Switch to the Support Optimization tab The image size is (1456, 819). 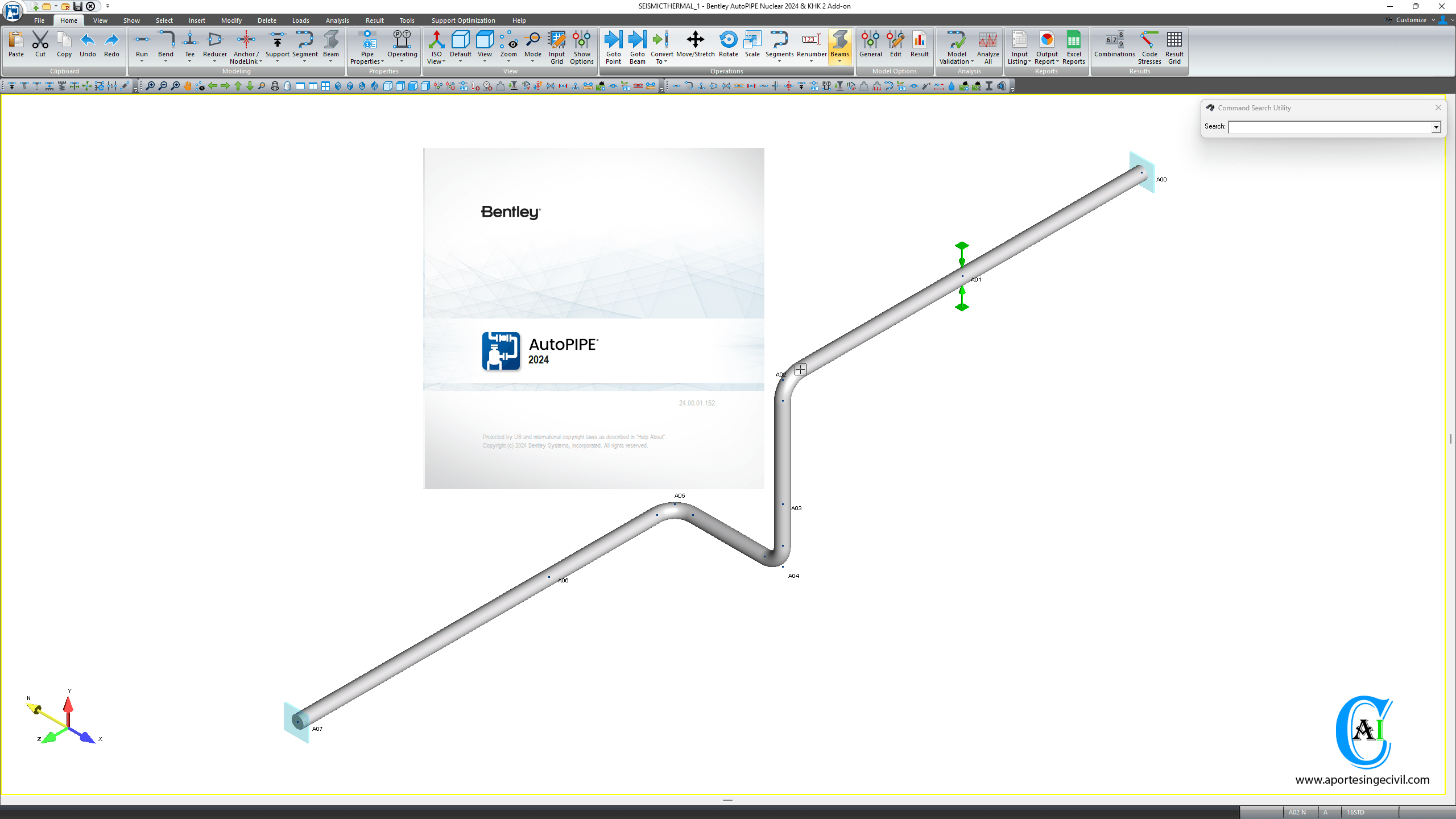coord(463,20)
